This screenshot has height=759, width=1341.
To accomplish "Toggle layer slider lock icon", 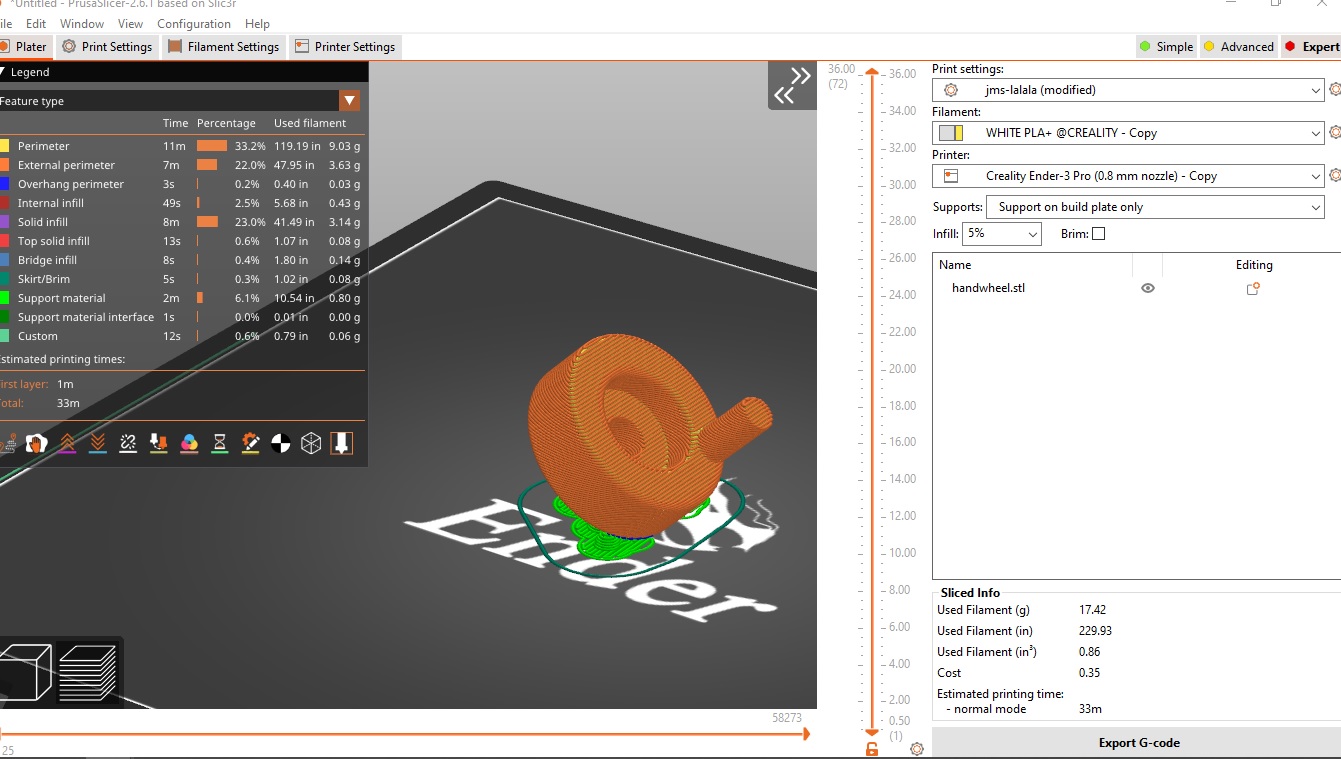I will click(872, 748).
